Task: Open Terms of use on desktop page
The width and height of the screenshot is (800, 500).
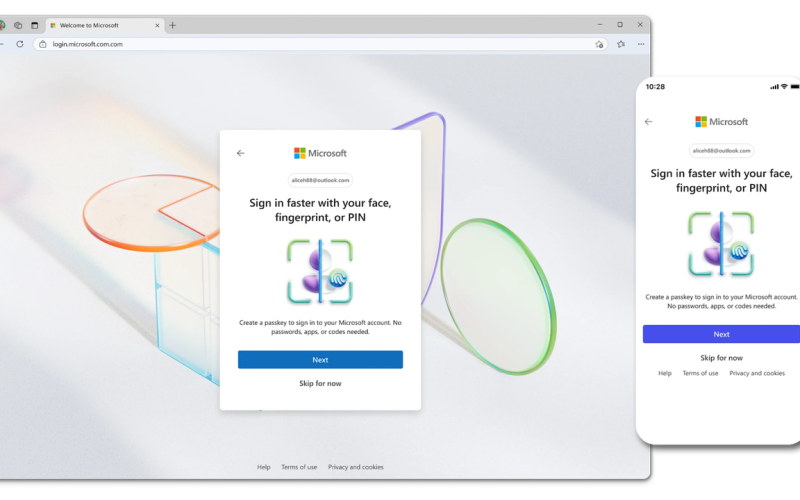Action: (x=299, y=467)
